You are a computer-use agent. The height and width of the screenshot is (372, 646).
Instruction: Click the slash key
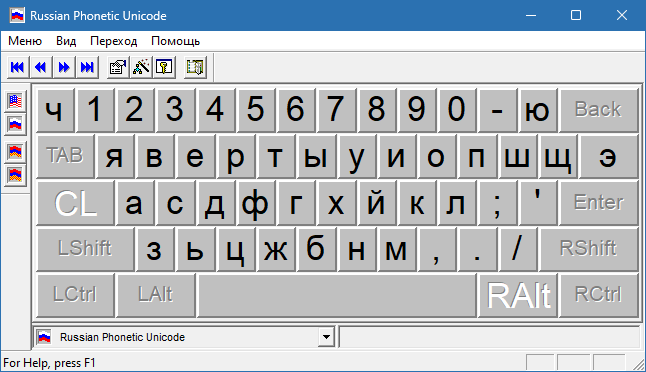tap(518, 249)
